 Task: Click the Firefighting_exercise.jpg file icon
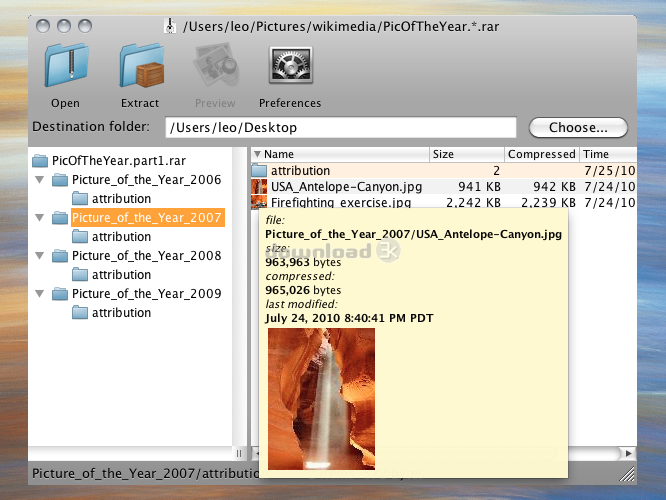[259, 203]
